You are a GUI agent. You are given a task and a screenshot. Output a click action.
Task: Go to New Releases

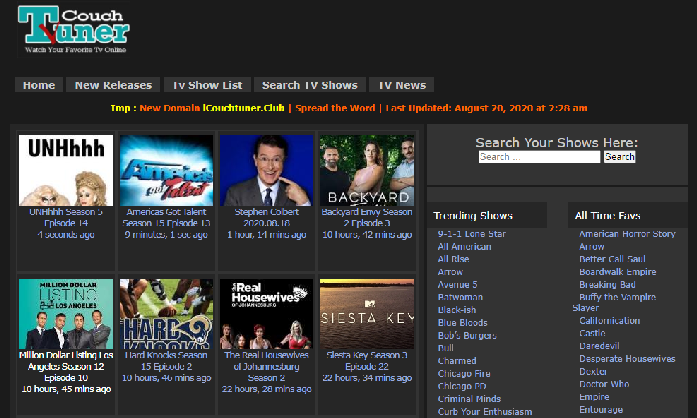[x=113, y=85]
